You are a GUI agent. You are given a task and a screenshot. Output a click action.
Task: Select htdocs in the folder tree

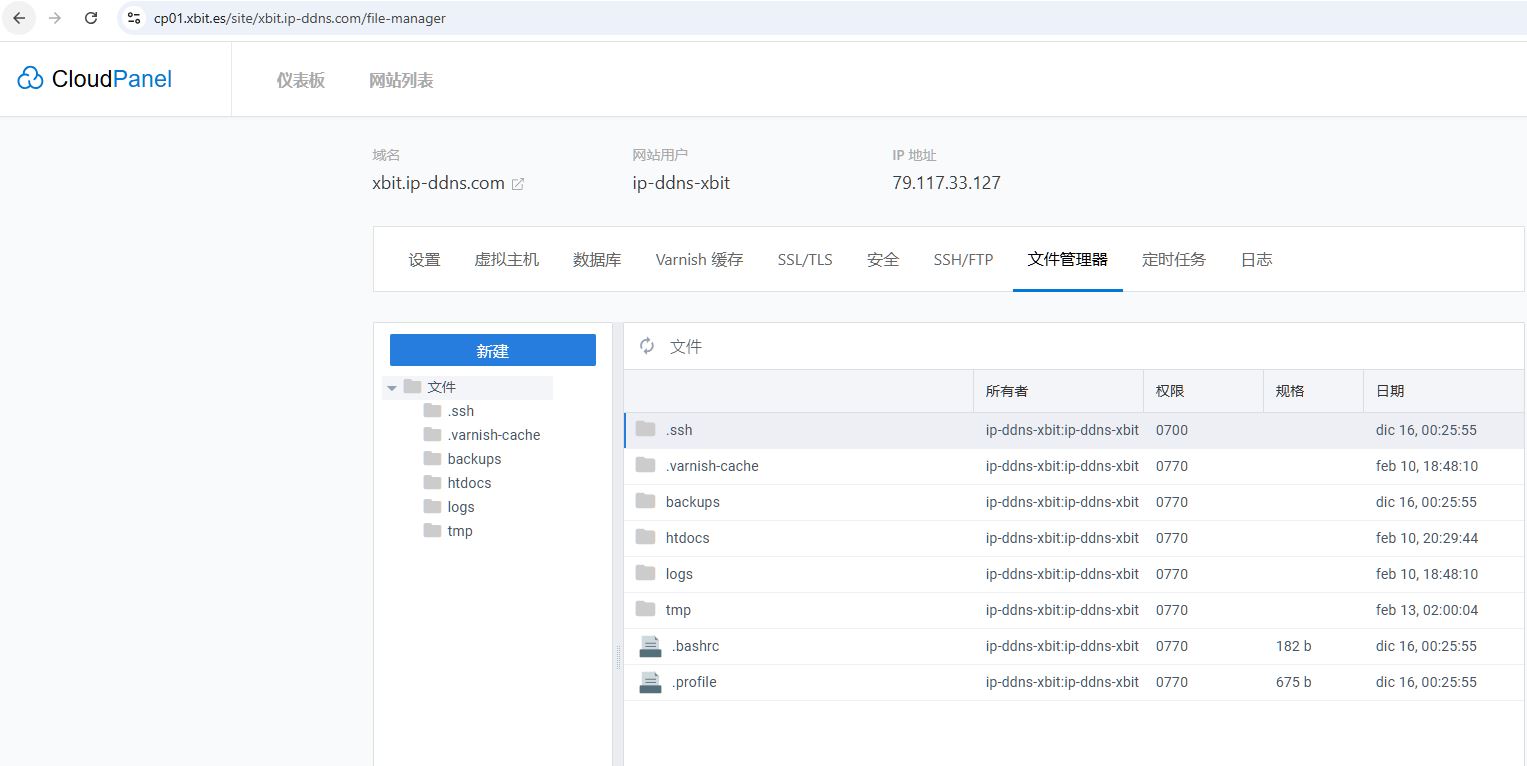pos(470,483)
